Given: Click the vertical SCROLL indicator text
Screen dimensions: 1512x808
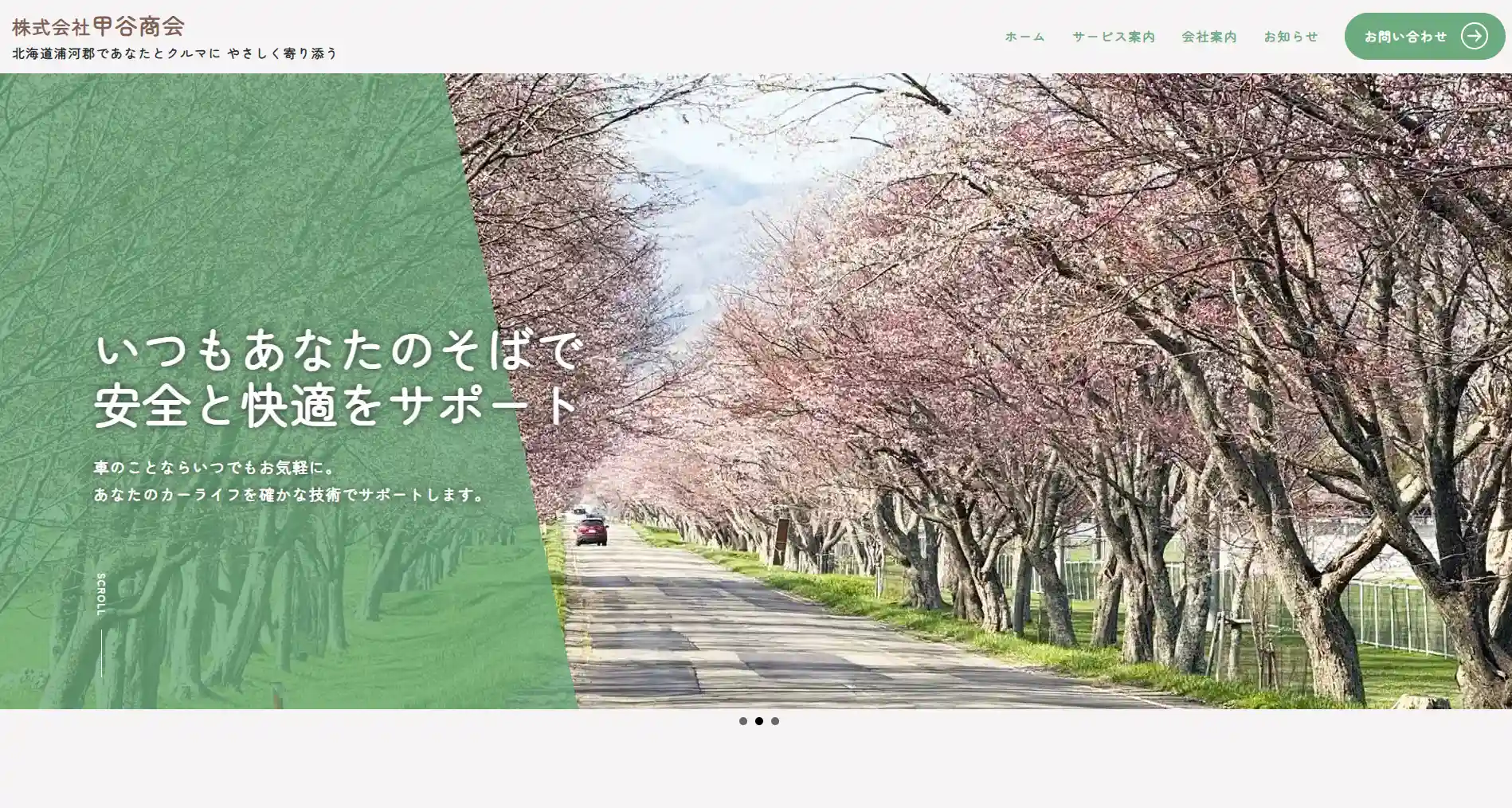Looking at the screenshot, I should point(100,594).
